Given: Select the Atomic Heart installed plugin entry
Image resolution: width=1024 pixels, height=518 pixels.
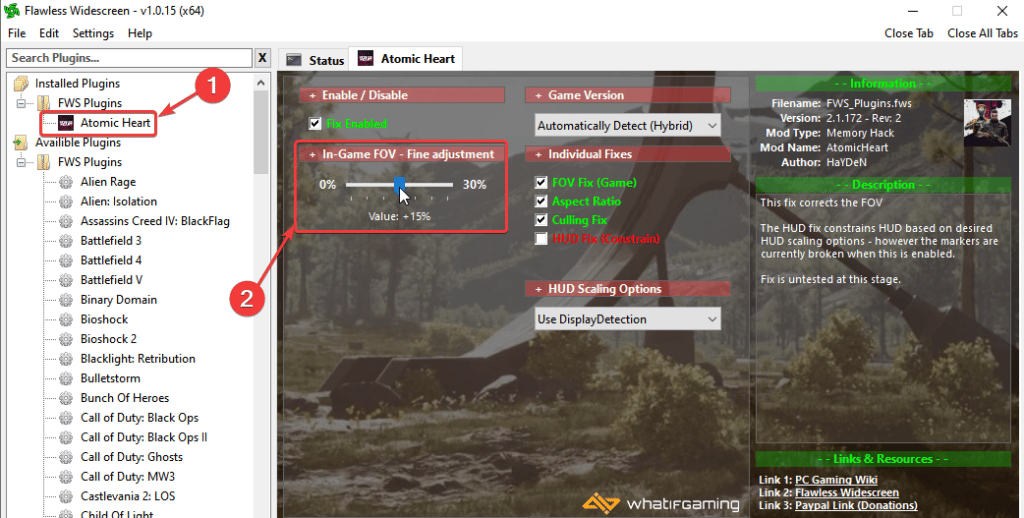Looking at the screenshot, I should [x=115, y=123].
